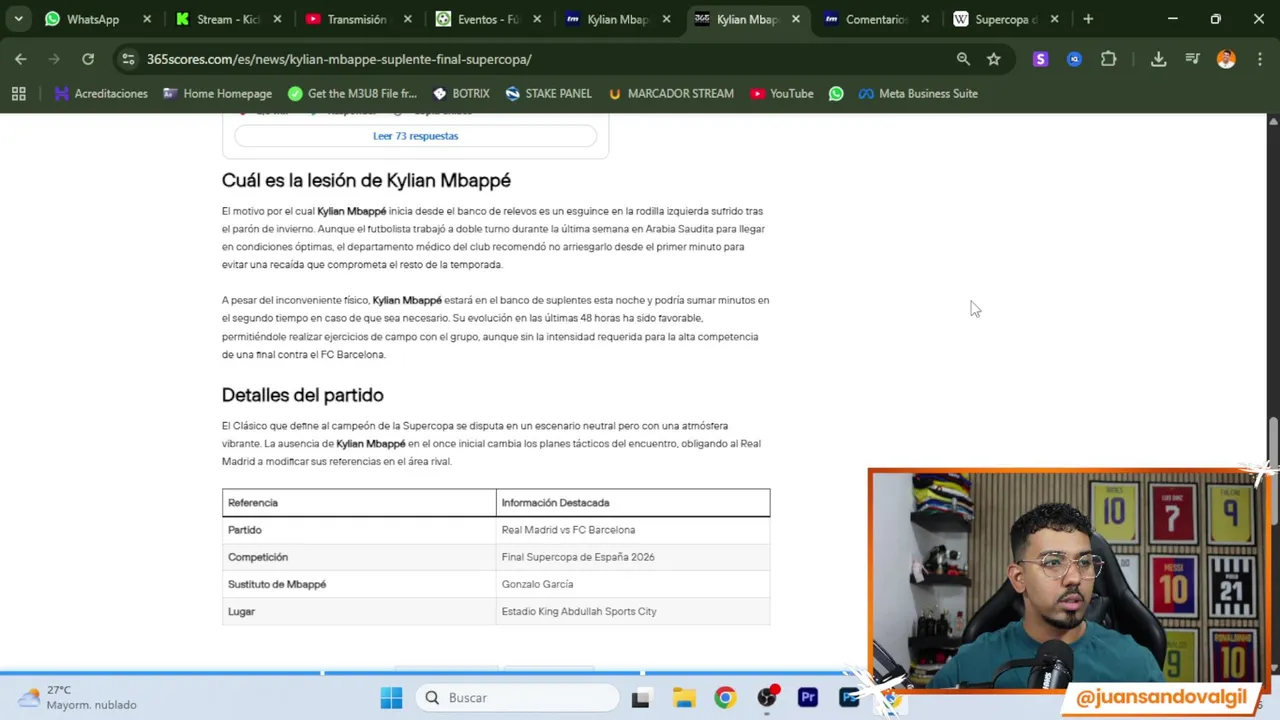Reload the current page

coord(88,59)
